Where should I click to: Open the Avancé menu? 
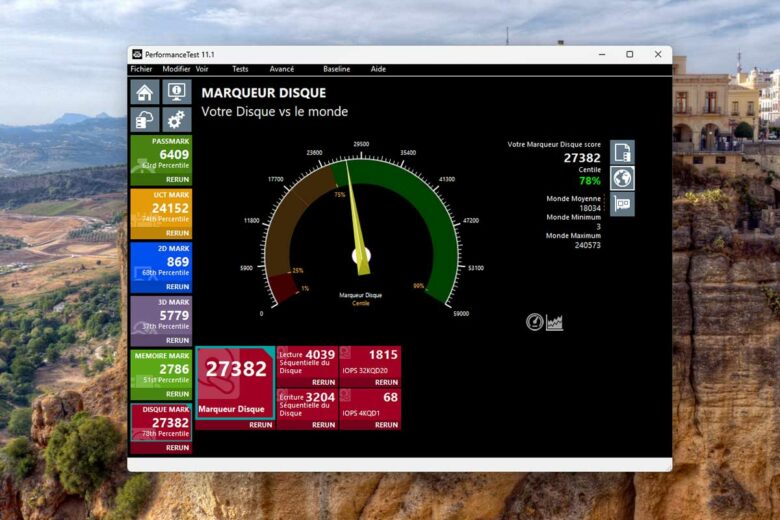pos(282,69)
